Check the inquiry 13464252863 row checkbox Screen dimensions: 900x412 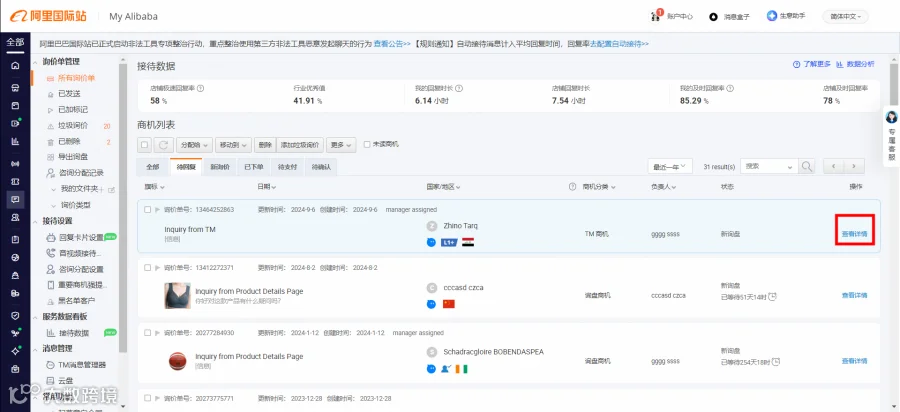148,209
